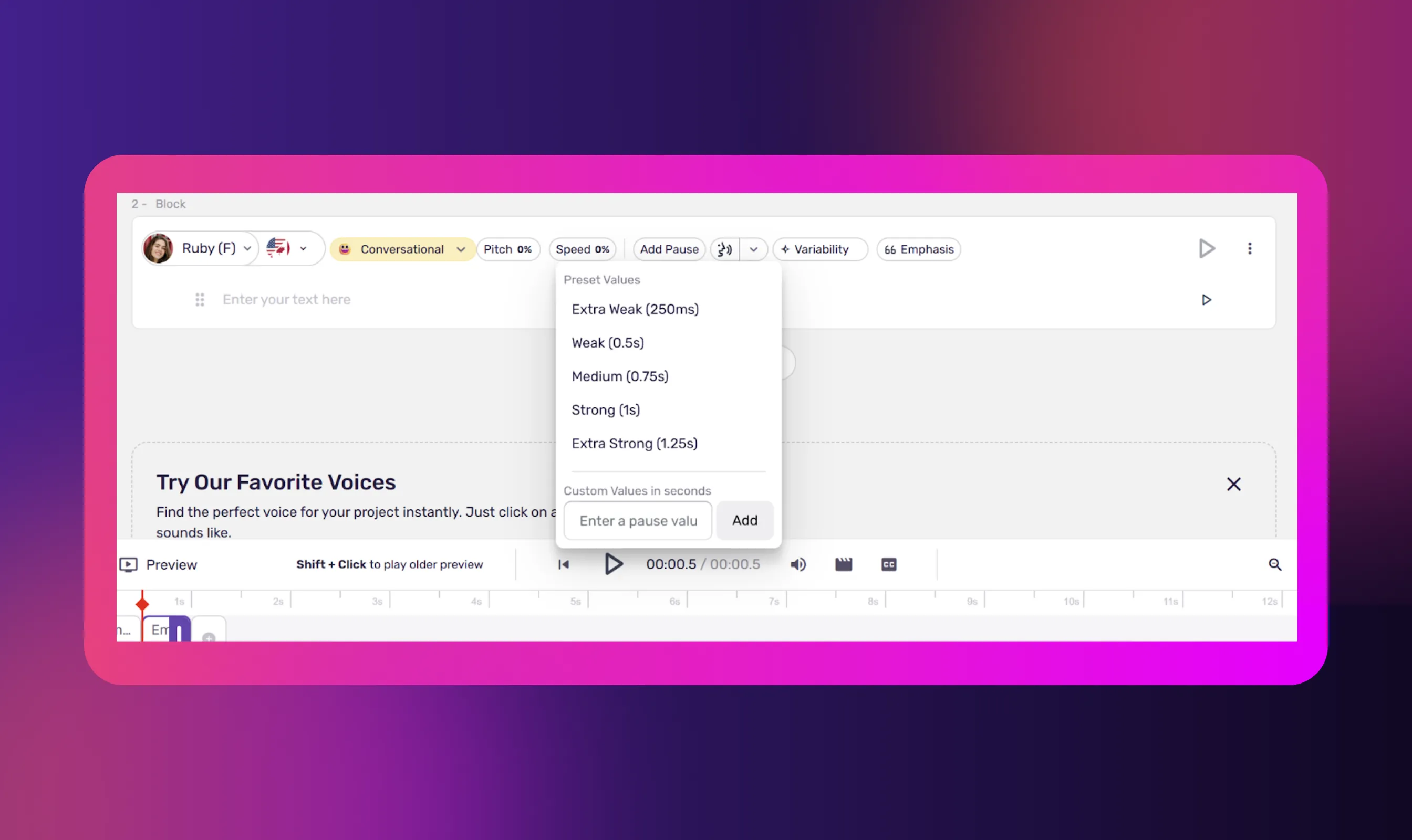The height and width of the screenshot is (840, 1412).
Task: Play the block with the large play icon
Action: tap(1207, 248)
